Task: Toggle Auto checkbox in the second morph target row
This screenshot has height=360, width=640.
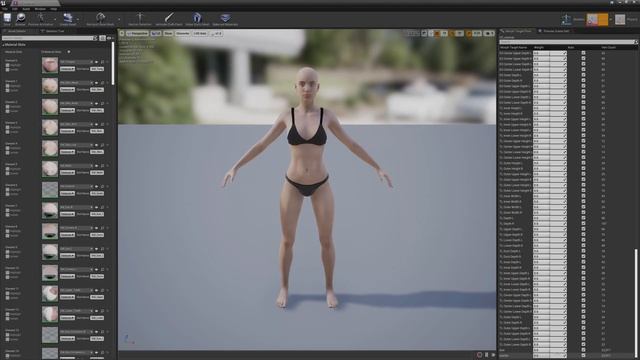Action: (x=583, y=58)
